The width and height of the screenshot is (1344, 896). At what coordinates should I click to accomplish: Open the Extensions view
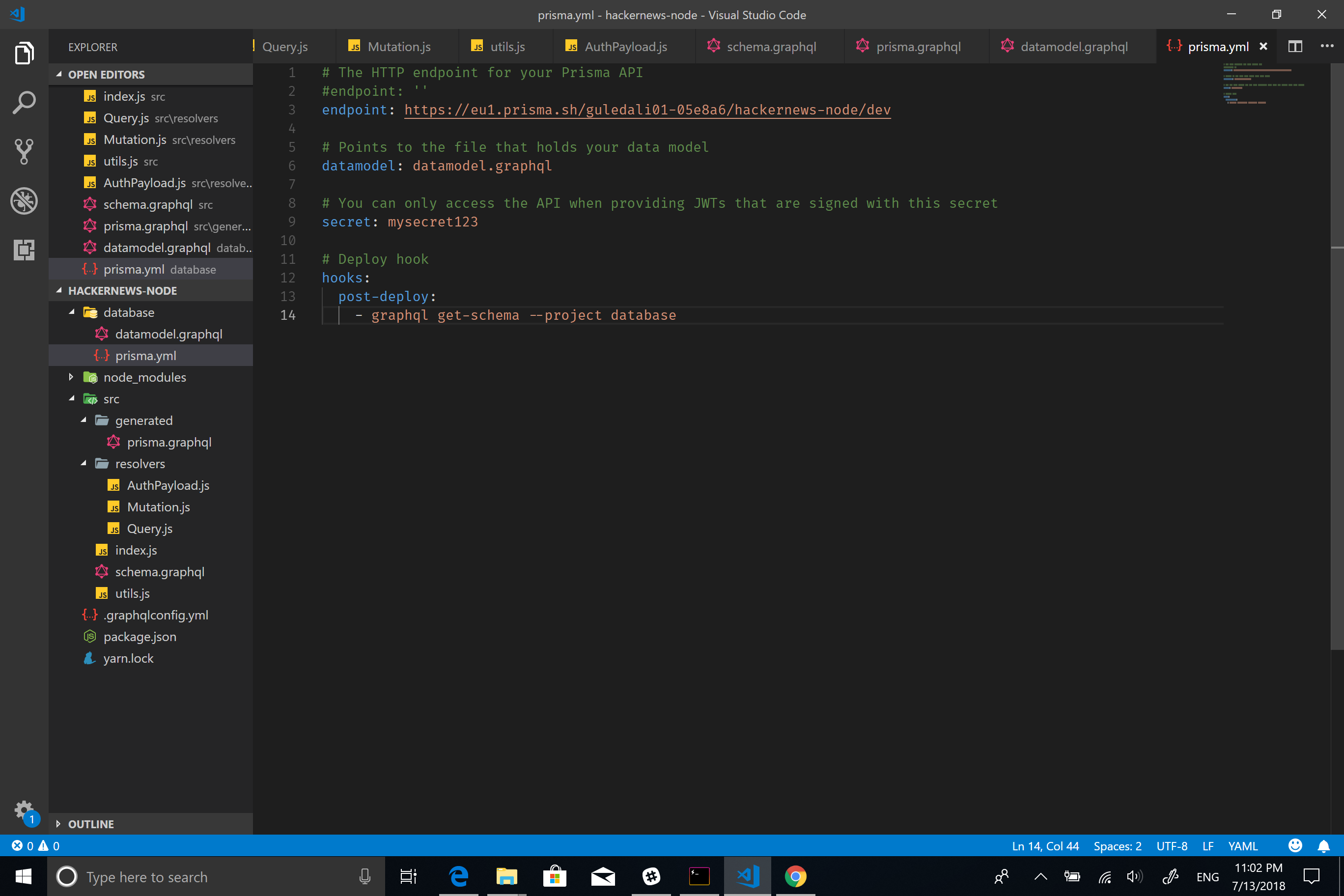tap(24, 250)
